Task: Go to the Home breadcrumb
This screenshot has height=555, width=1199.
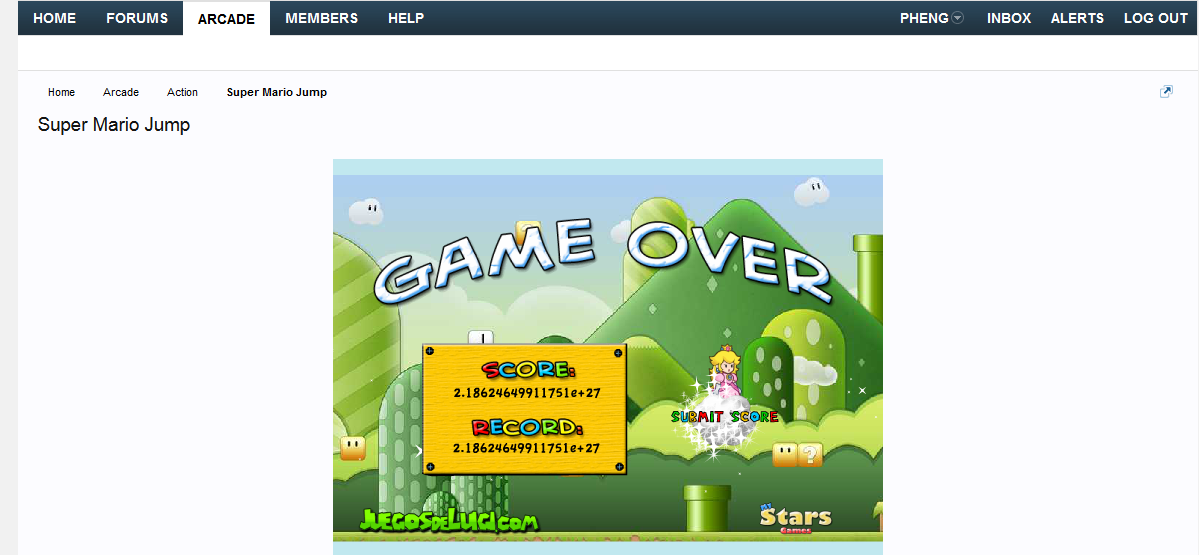Action: (x=61, y=92)
